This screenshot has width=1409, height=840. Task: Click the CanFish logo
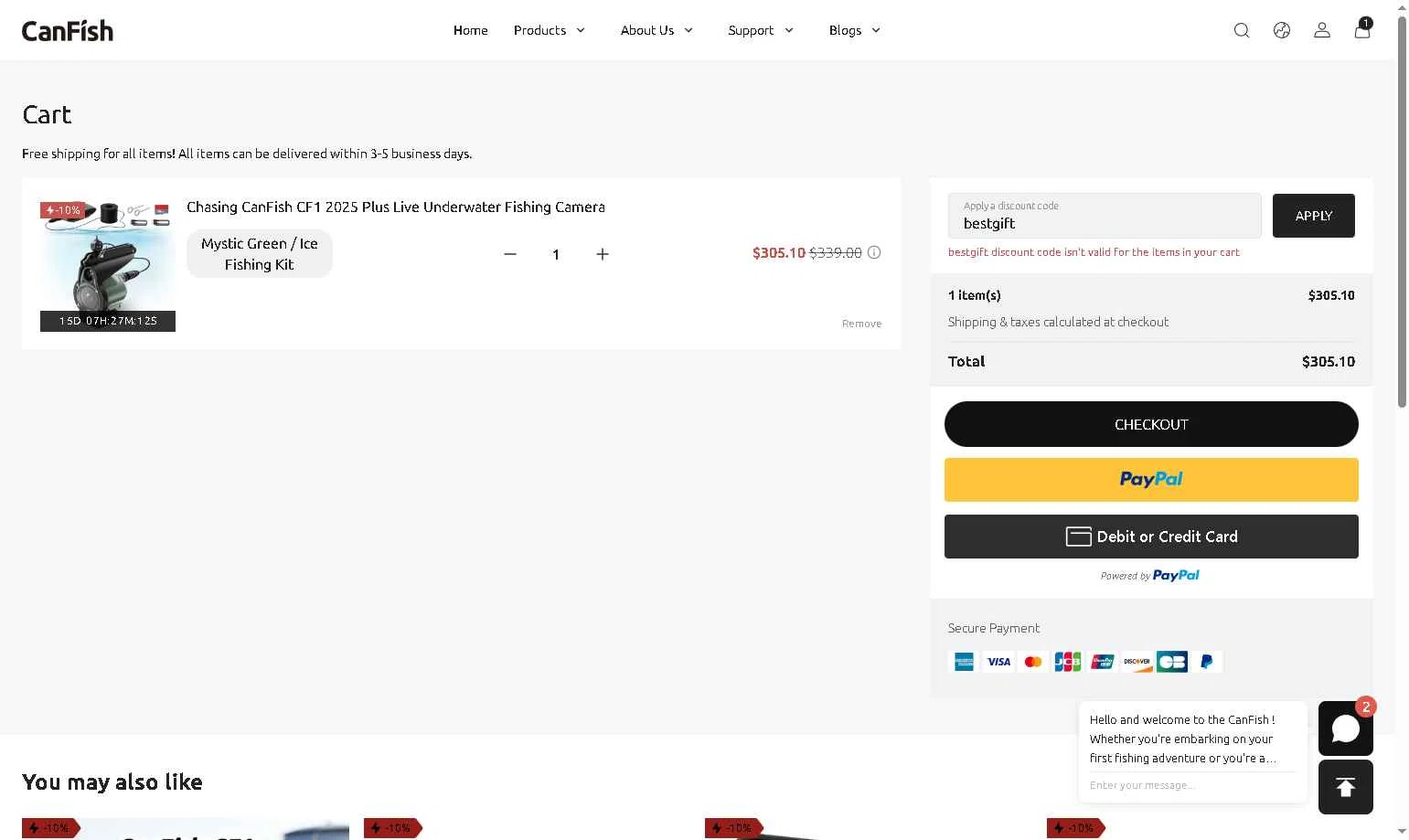point(68,30)
